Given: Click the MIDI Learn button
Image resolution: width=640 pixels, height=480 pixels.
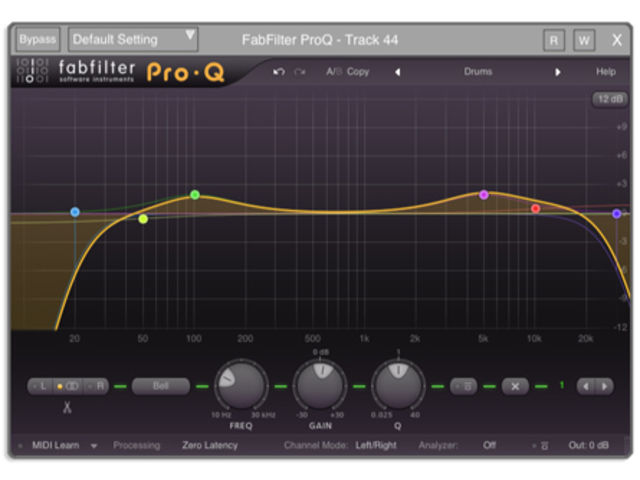Looking at the screenshot, I should tap(56, 445).
